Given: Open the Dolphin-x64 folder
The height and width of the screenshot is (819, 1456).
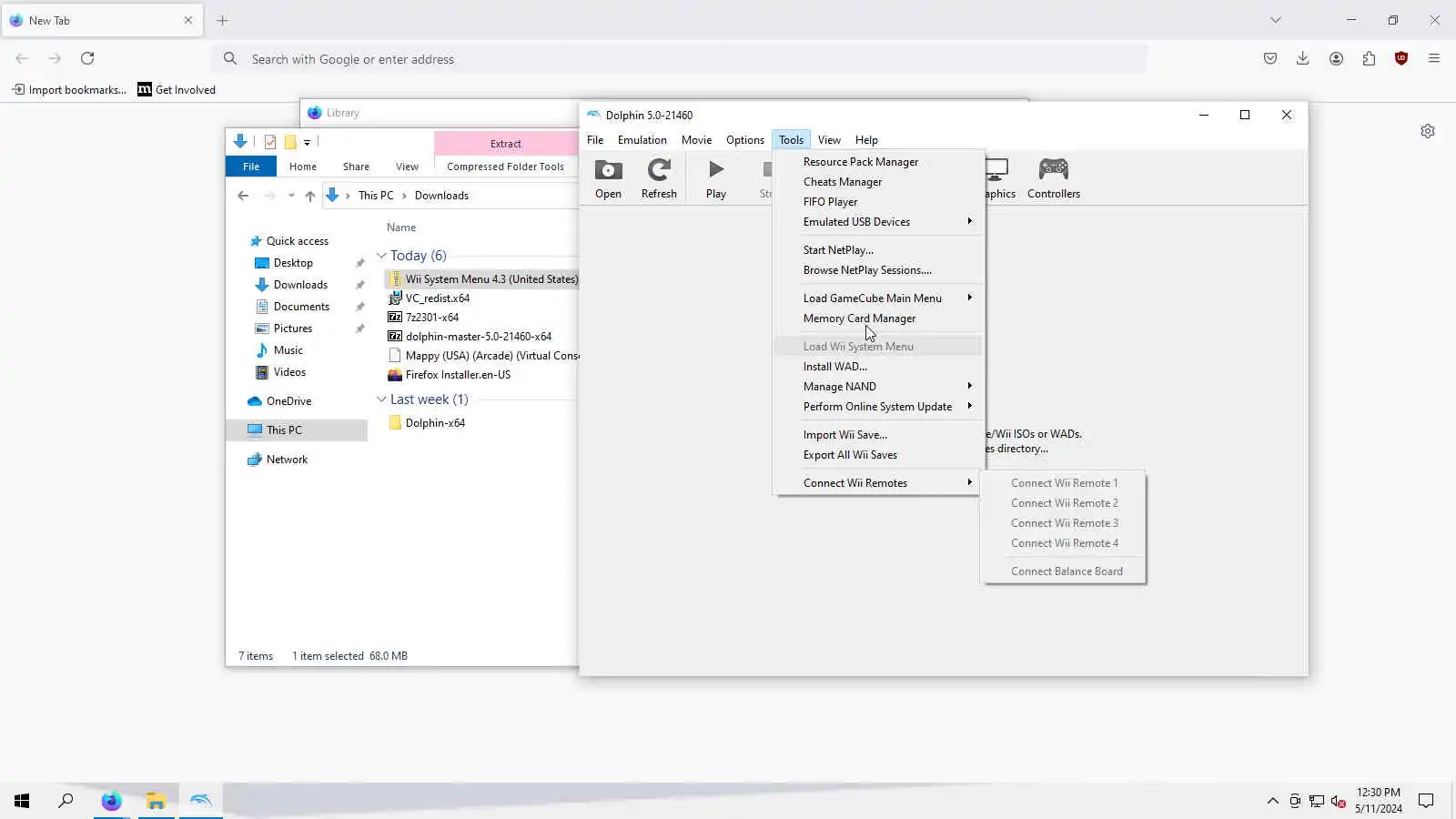Looking at the screenshot, I should (x=435, y=423).
